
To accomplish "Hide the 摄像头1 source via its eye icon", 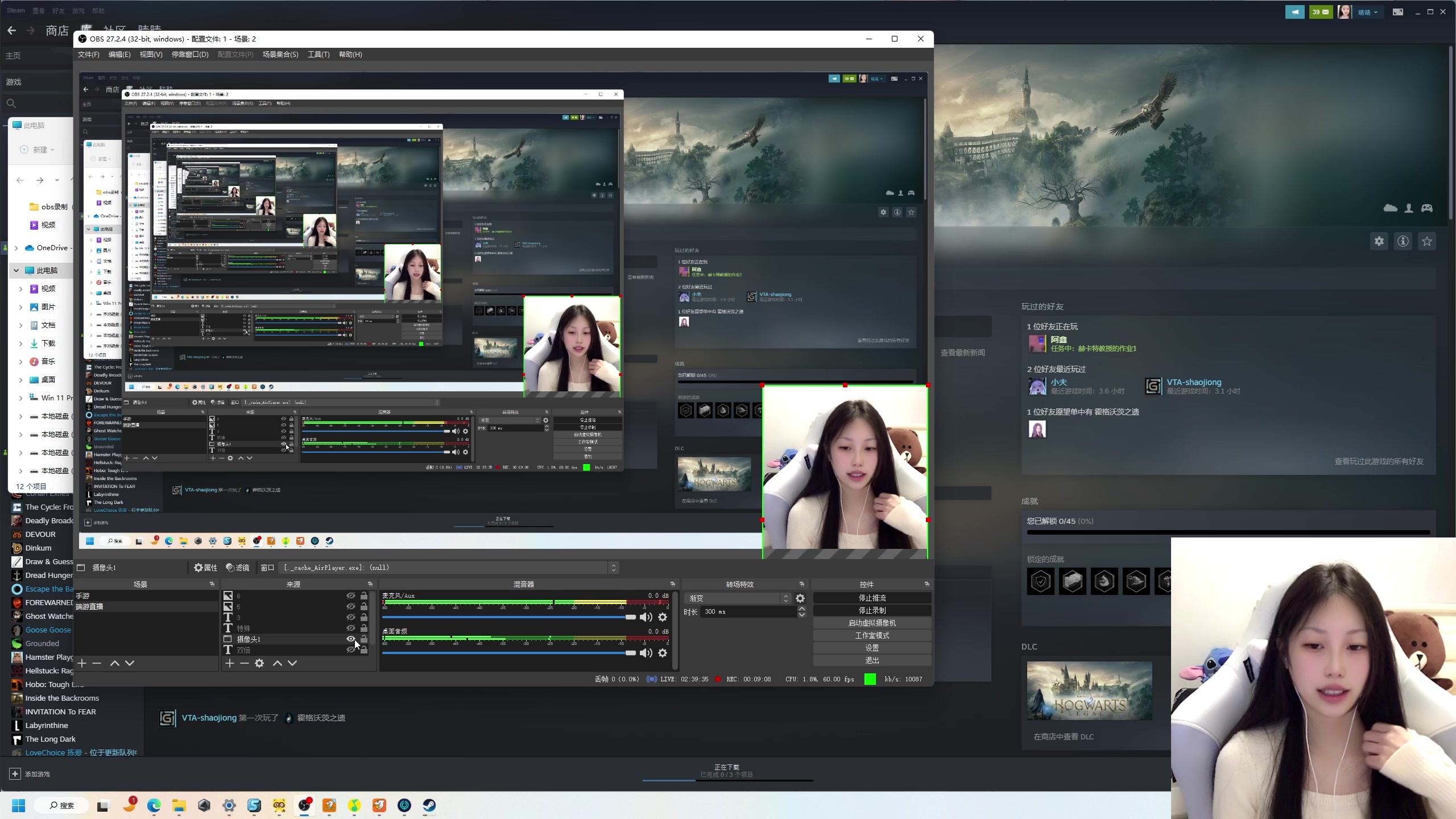I will tap(351, 639).
